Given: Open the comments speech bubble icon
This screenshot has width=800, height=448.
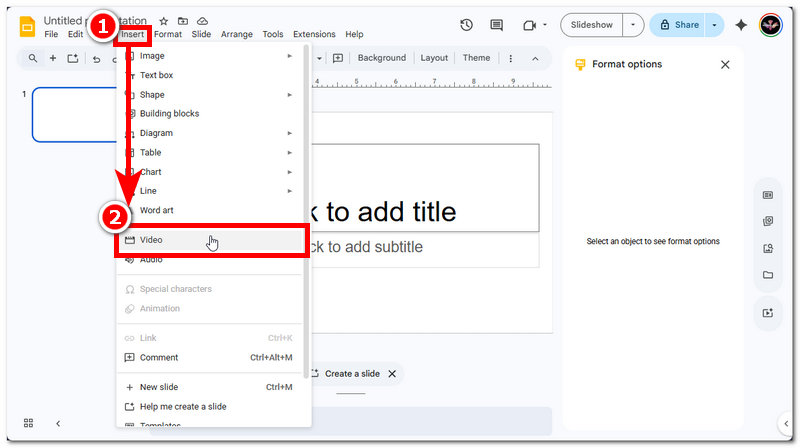Looking at the screenshot, I should 496,25.
